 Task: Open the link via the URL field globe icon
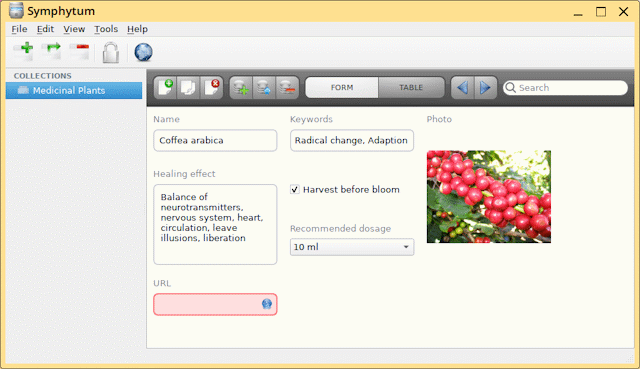(267, 304)
